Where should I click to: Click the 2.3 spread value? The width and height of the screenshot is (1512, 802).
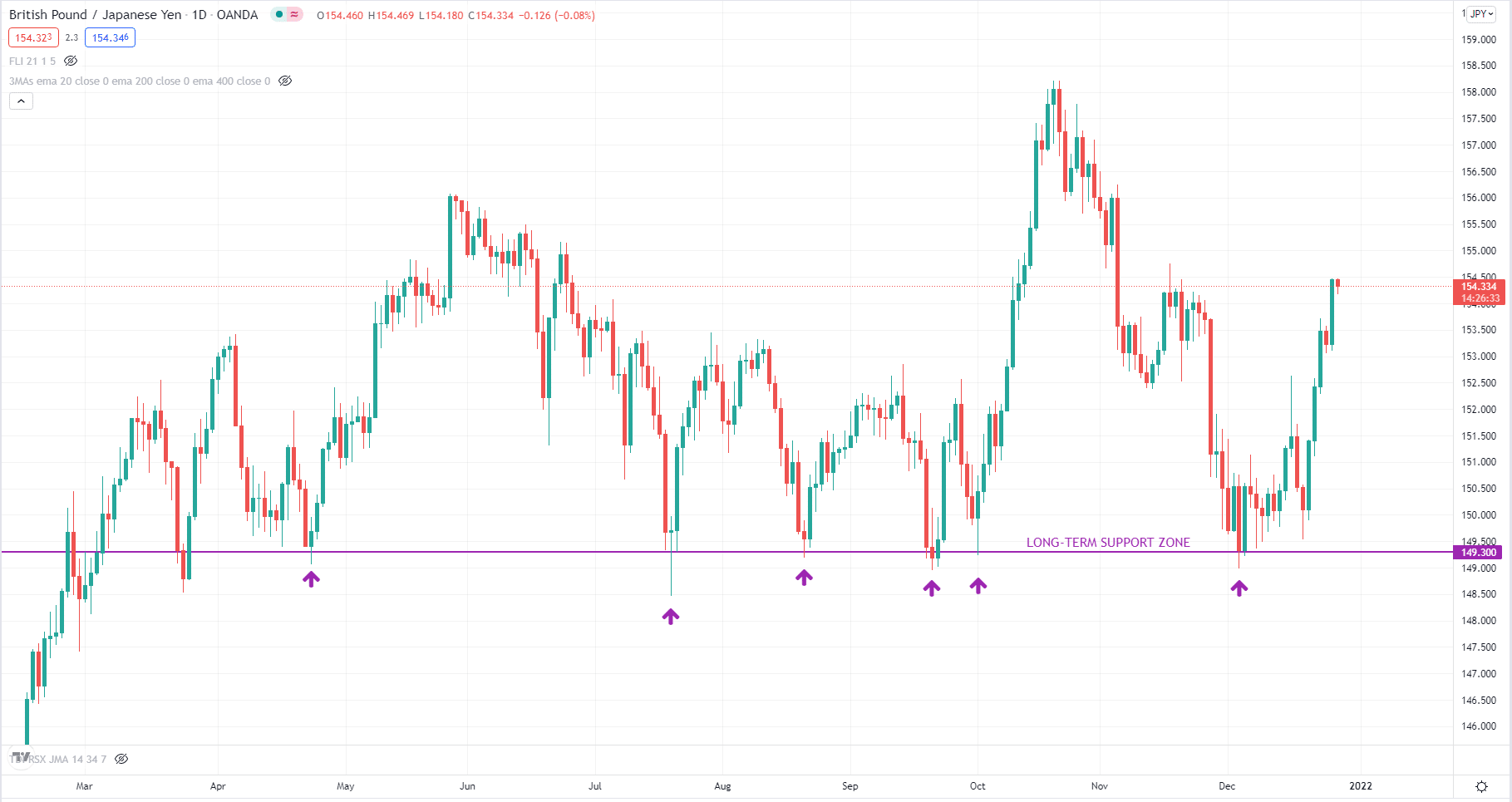[x=71, y=37]
